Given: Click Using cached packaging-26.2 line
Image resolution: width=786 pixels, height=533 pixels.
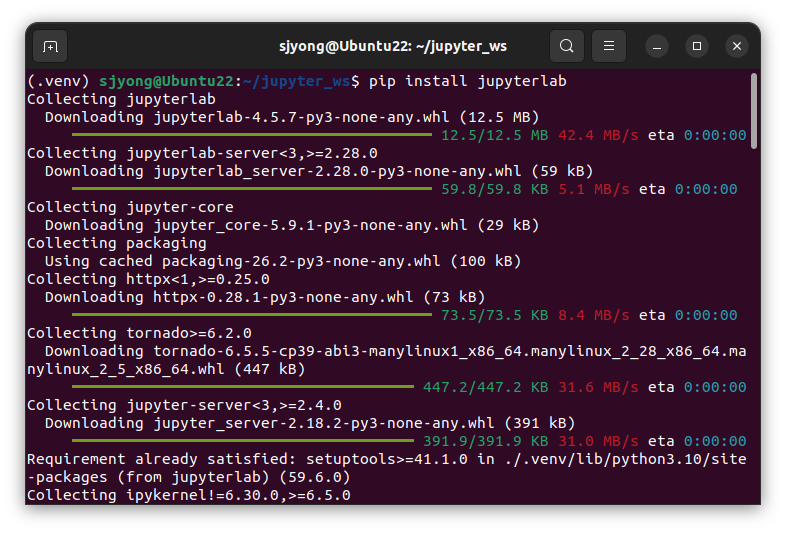Looking at the screenshot, I should (x=283, y=261).
